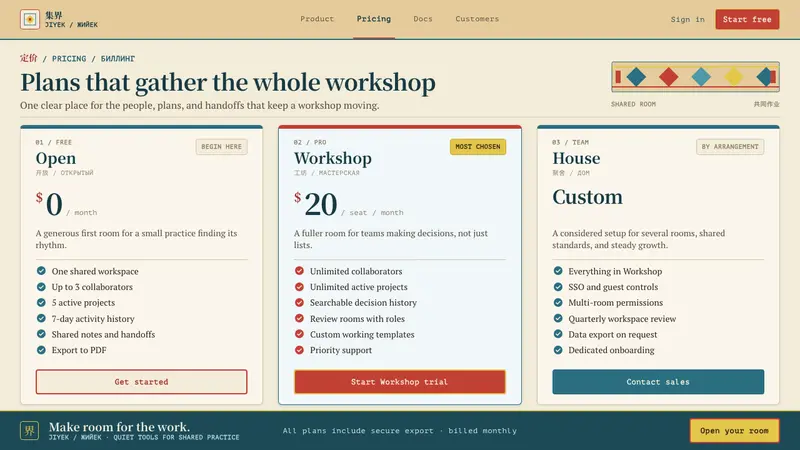Click All plans include secure export text
This screenshot has width=800, height=450.
coord(399,431)
